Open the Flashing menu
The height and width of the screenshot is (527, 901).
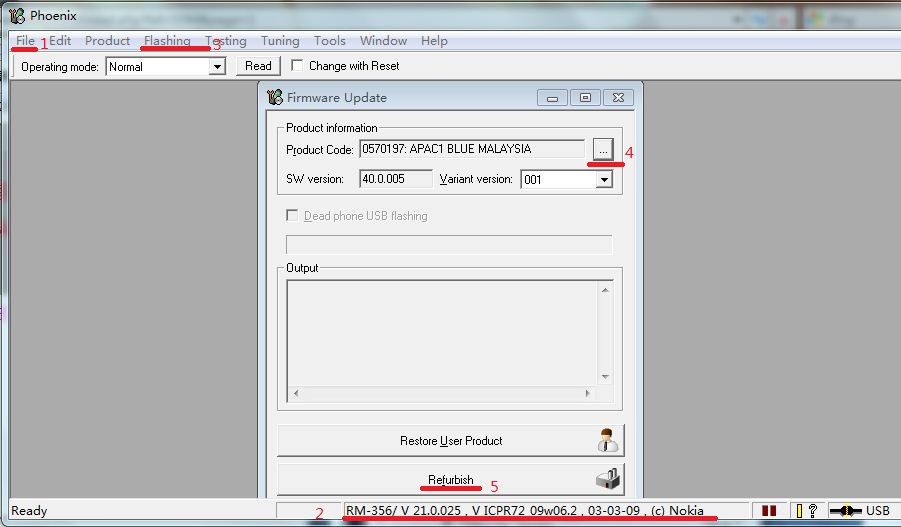pyautogui.click(x=167, y=41)
